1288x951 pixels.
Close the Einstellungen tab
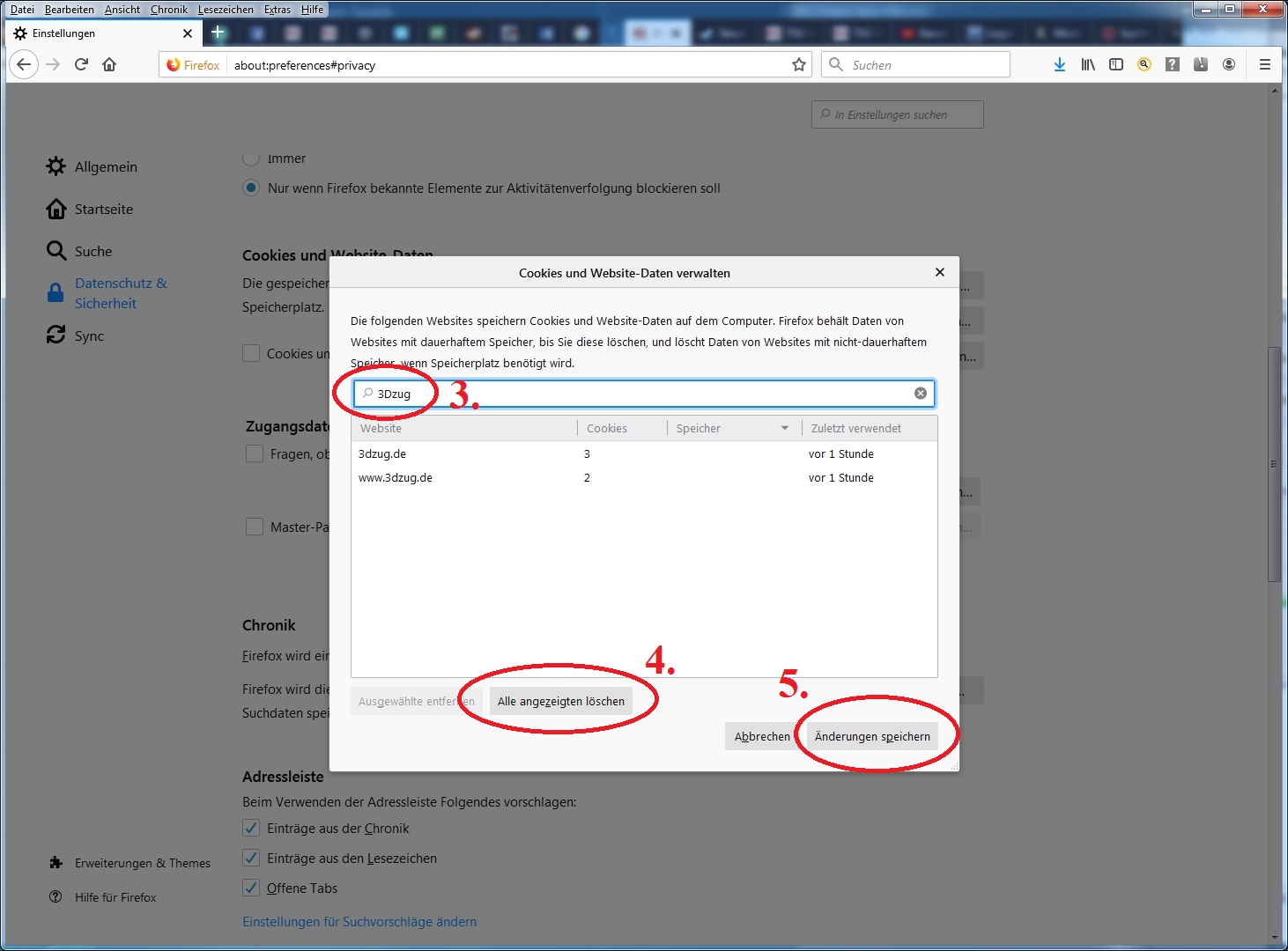pos(187,33)
